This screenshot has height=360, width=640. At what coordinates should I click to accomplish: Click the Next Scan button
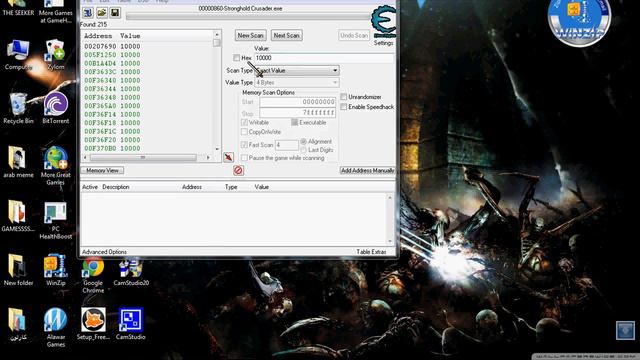(x=287, y=36)
